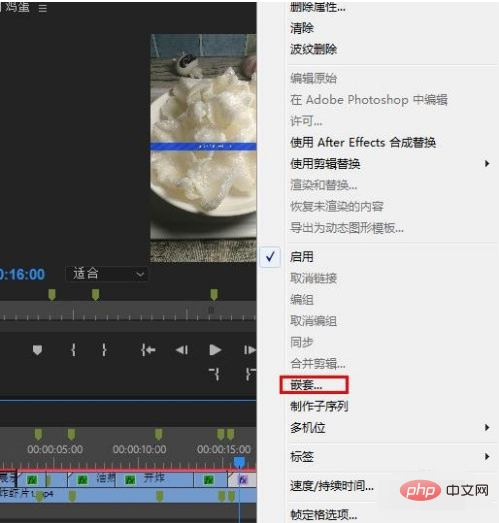Image resolution: width=499 pixels, height=523 pixels.
Task: Click the Add Marker button
Action: (37, 350)
